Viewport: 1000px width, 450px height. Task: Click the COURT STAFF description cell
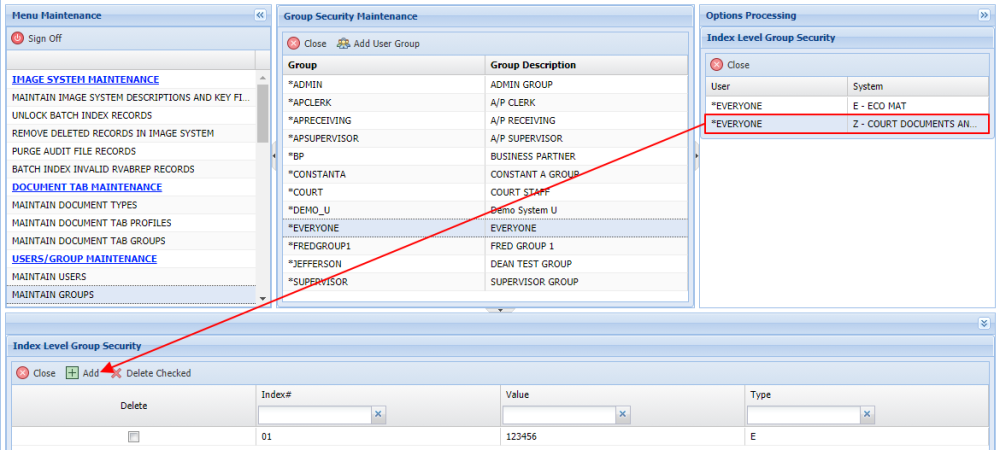click(x=587, y=191)
